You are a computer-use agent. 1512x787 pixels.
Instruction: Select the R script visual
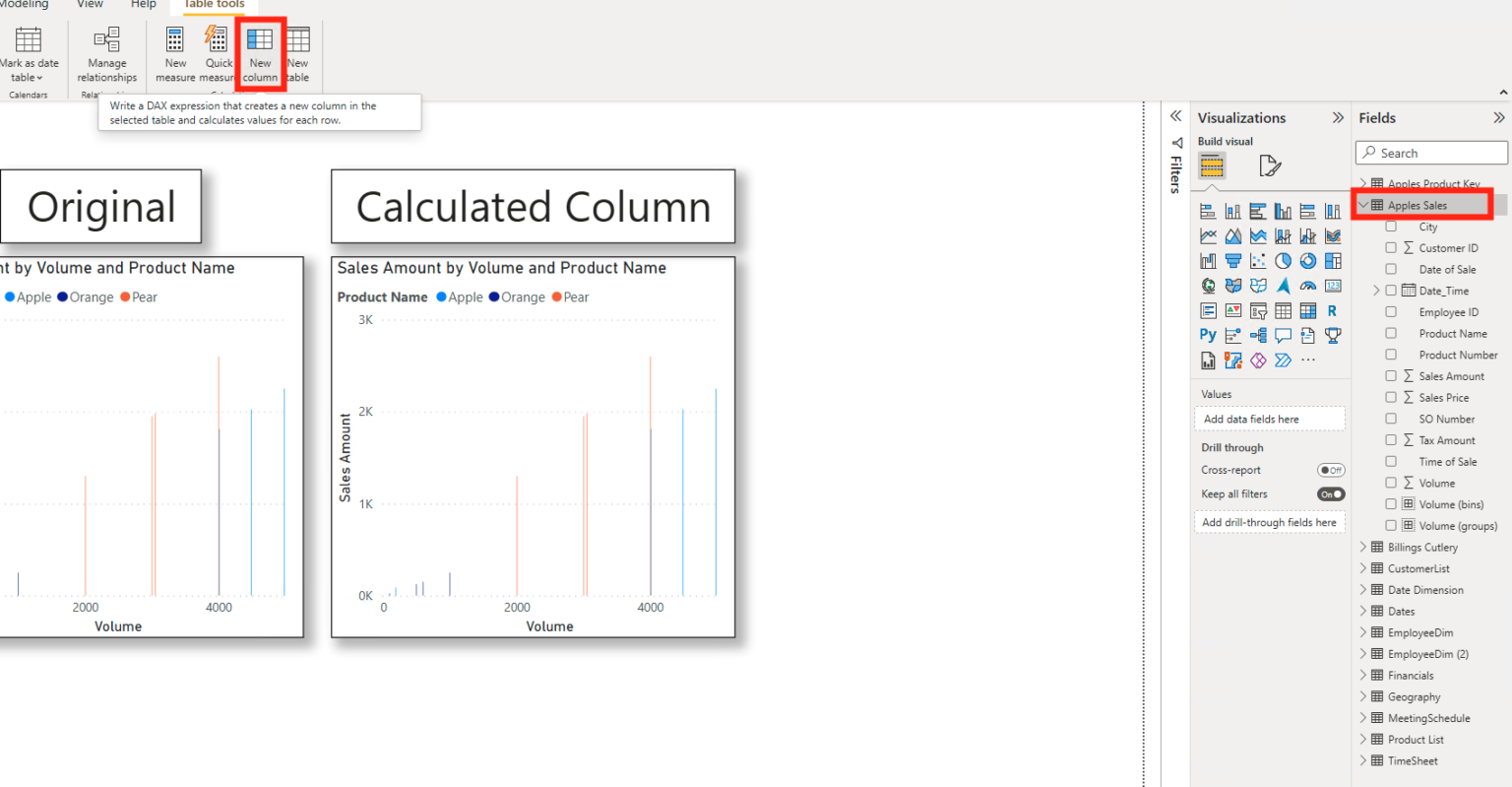click(x=1333, y=309)
